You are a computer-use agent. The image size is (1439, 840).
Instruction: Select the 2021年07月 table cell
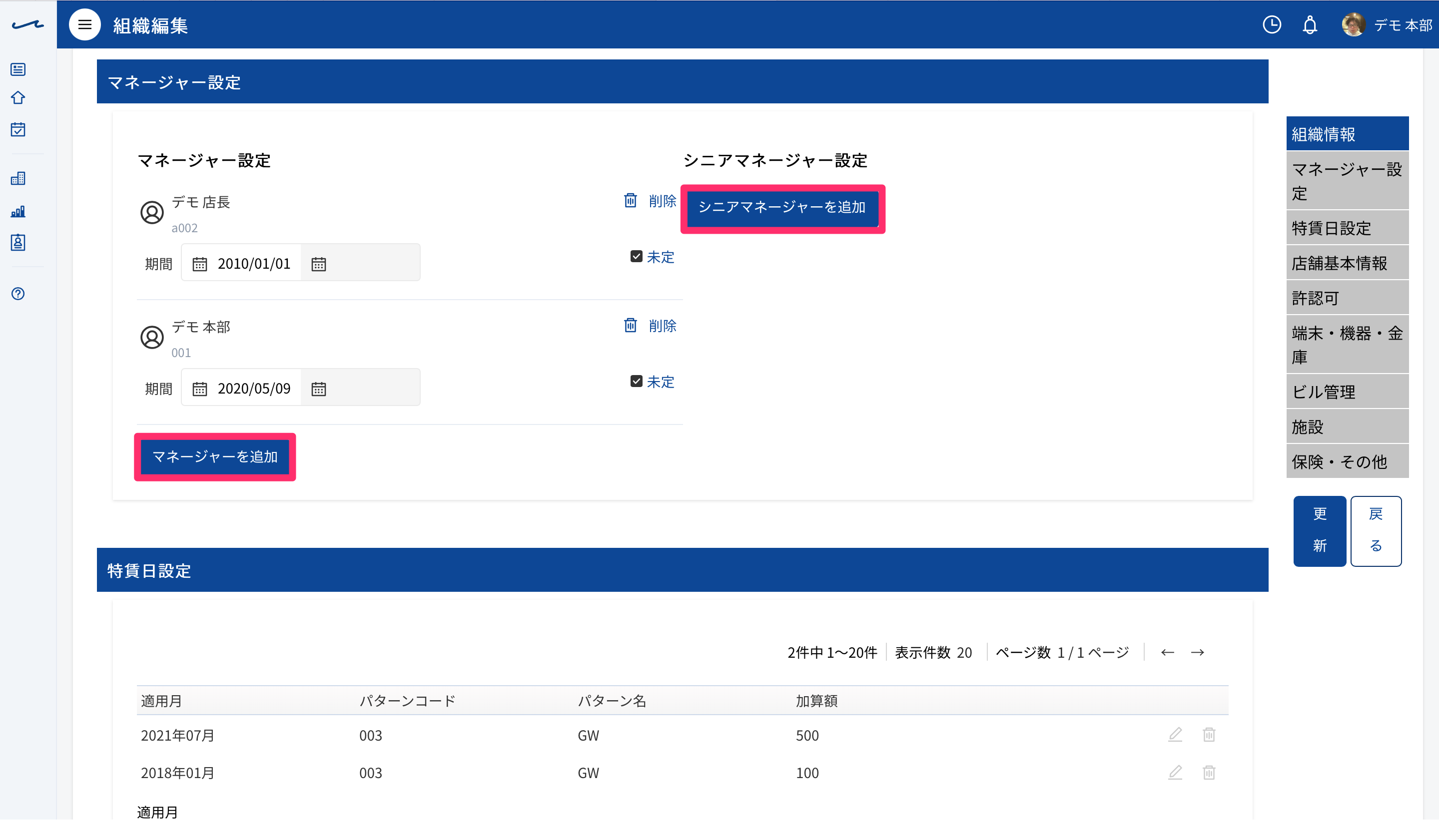[x=177, y=736]
